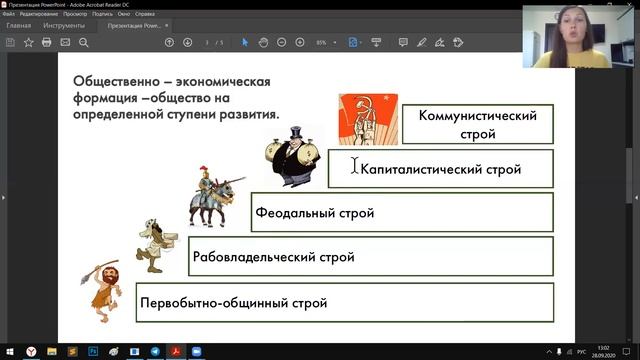Open the Окно menu
This screenshot has height=360, width=640.
124,14
